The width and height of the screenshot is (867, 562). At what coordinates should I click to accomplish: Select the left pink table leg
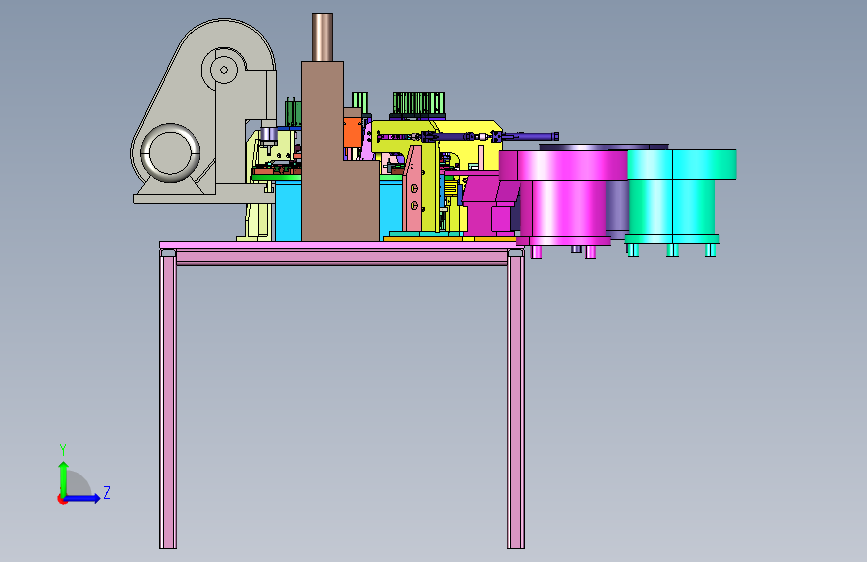[x=168, y=399]
